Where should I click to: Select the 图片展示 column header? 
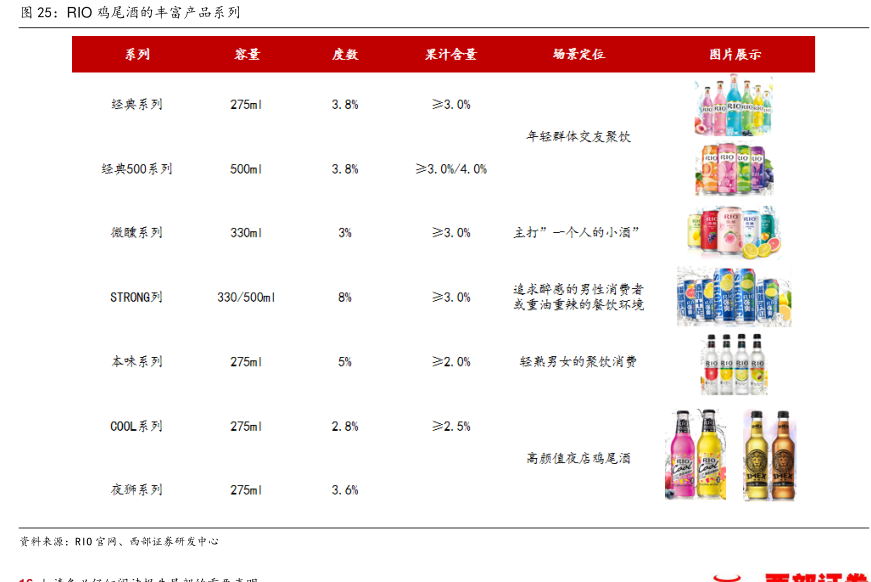734,55
